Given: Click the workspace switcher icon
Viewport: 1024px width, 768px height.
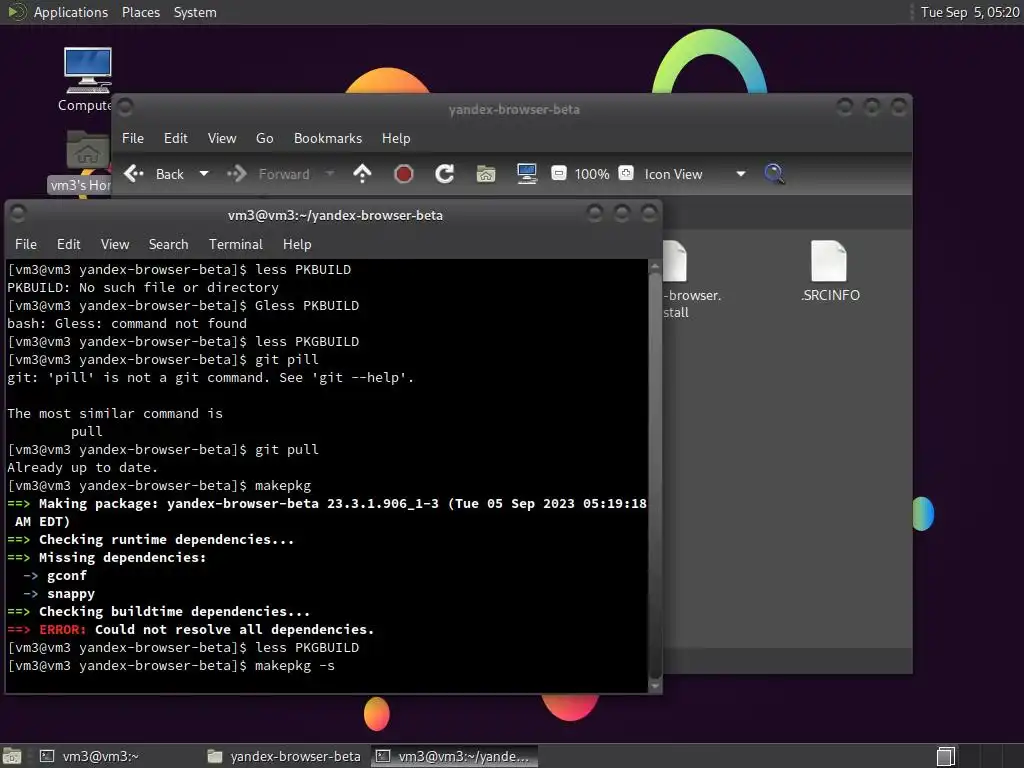Looking at the screenshot, I should pos(945,756).
